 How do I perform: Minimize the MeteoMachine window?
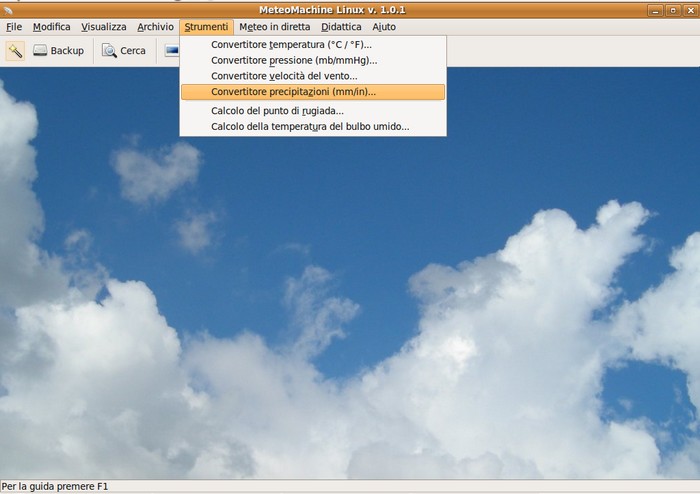(655, 11)
